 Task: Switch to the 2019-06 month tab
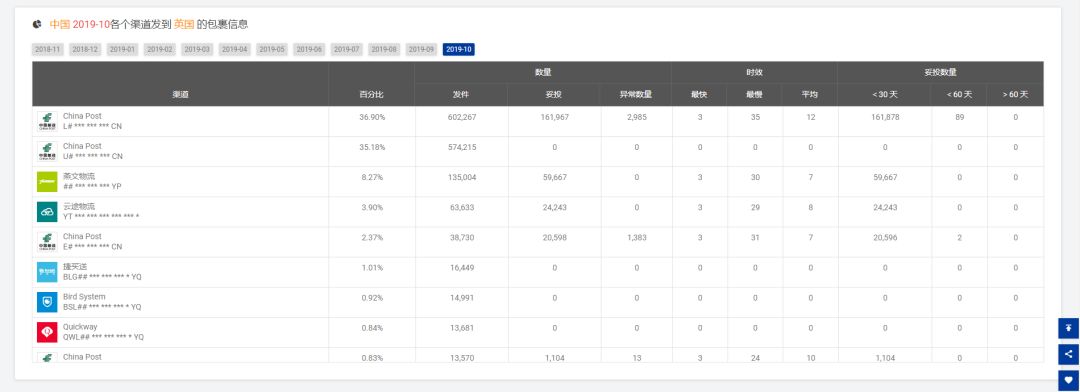(309, 50)
